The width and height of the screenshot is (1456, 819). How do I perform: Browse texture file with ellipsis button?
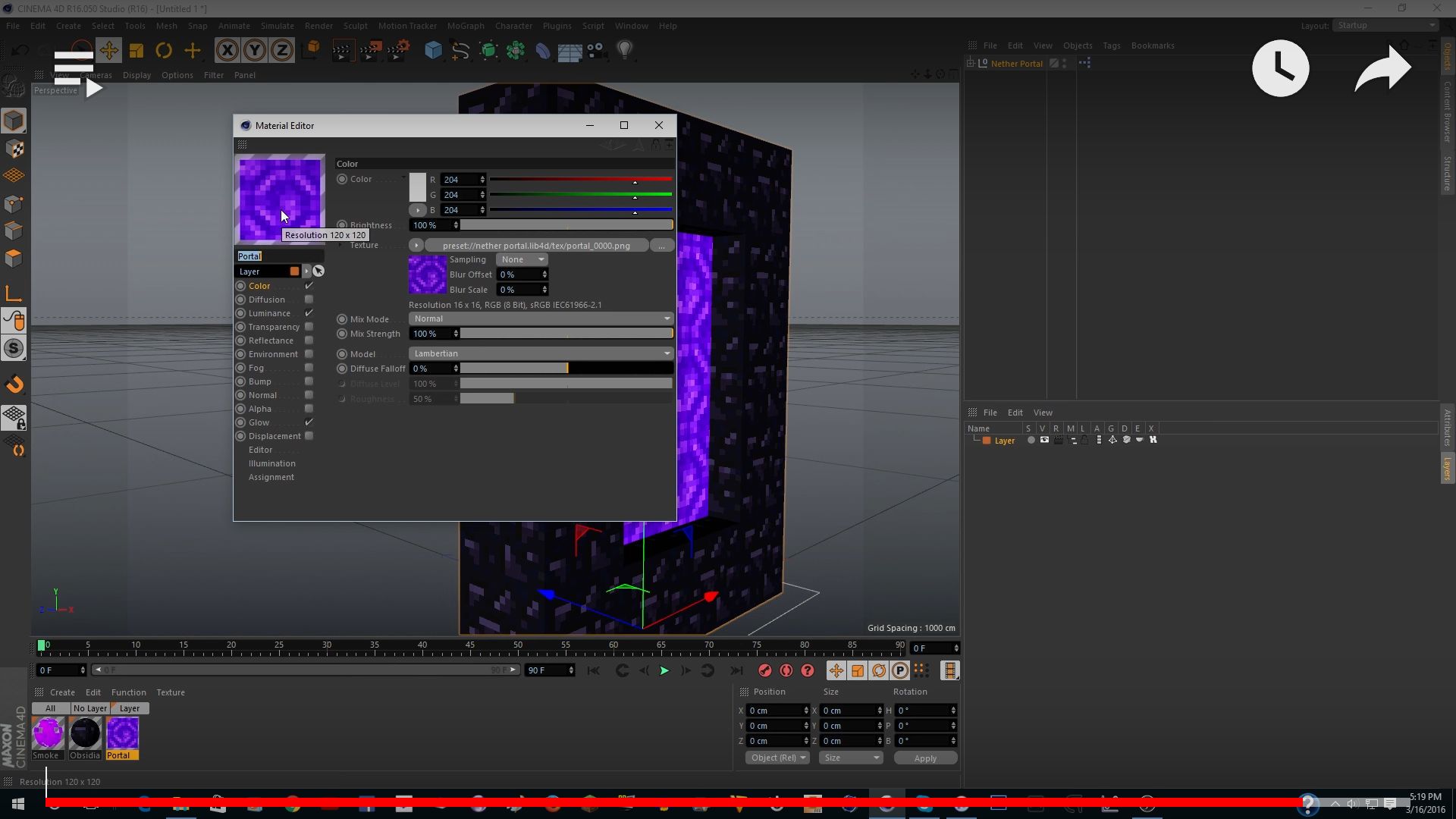pos(661,246)
